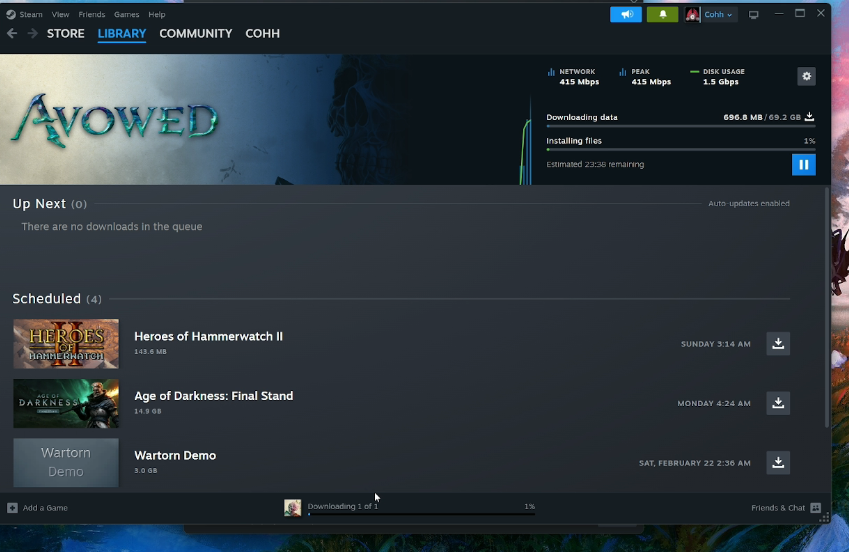This screenshot has width=849, height=552.
Task: Open the Games menu
Action: (126, 15)
